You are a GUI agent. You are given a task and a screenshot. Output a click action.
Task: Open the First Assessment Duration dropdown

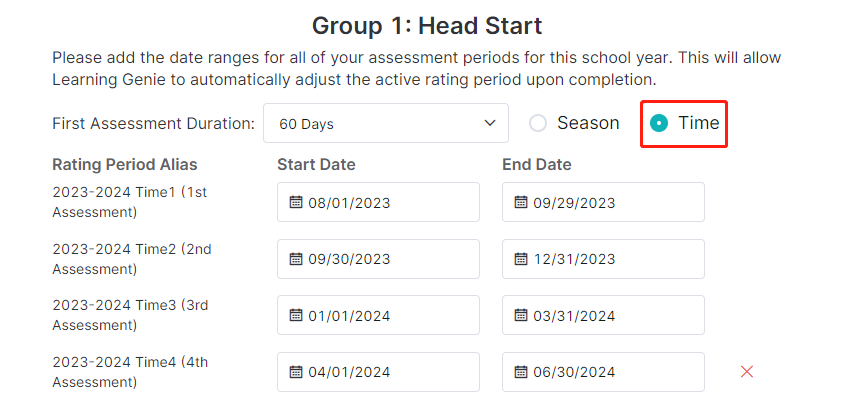[x=386, y=123]
